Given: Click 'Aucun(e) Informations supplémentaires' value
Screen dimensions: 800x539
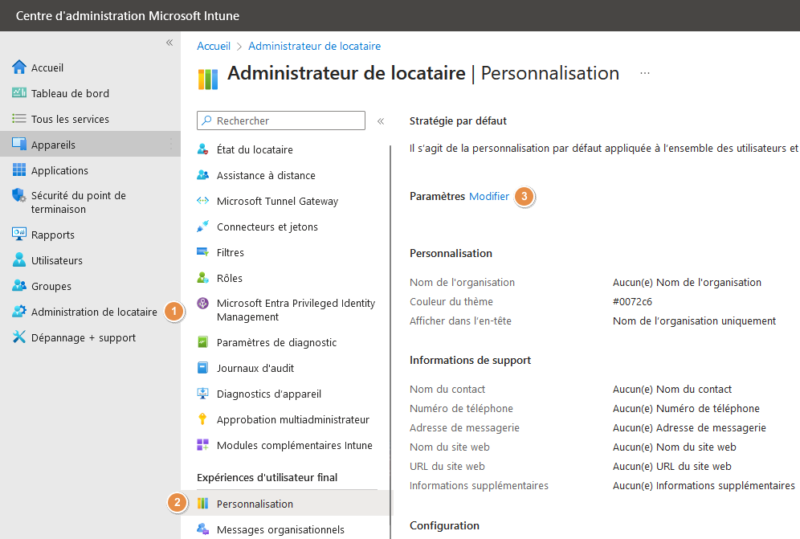Looking at the screenshot, I should coord(704,485).
